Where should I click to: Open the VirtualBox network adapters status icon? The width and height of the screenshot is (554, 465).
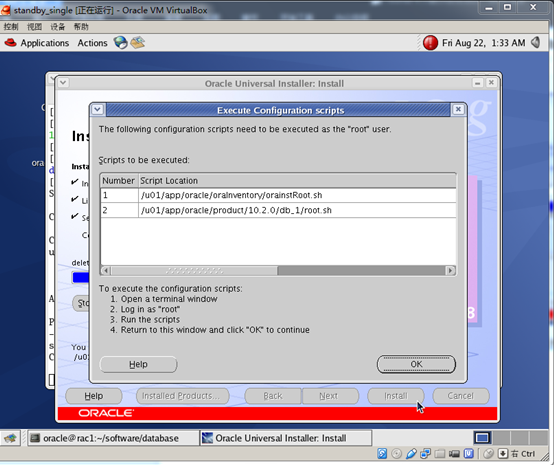click(425, 454)
